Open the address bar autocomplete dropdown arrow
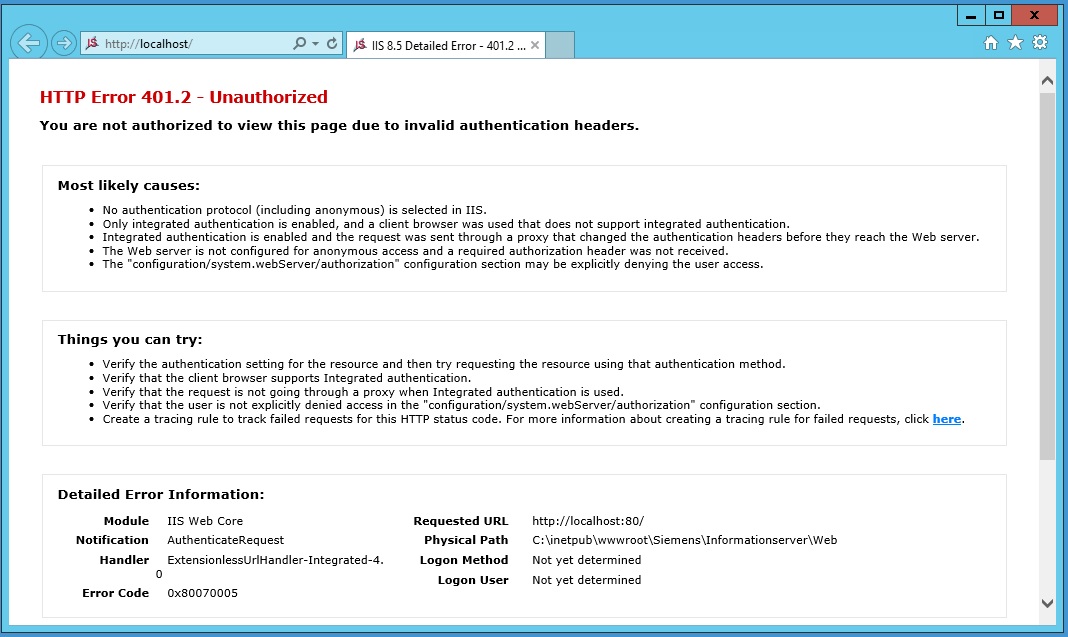The width and height of the screenshot is (1068, 637). point(315,44)
